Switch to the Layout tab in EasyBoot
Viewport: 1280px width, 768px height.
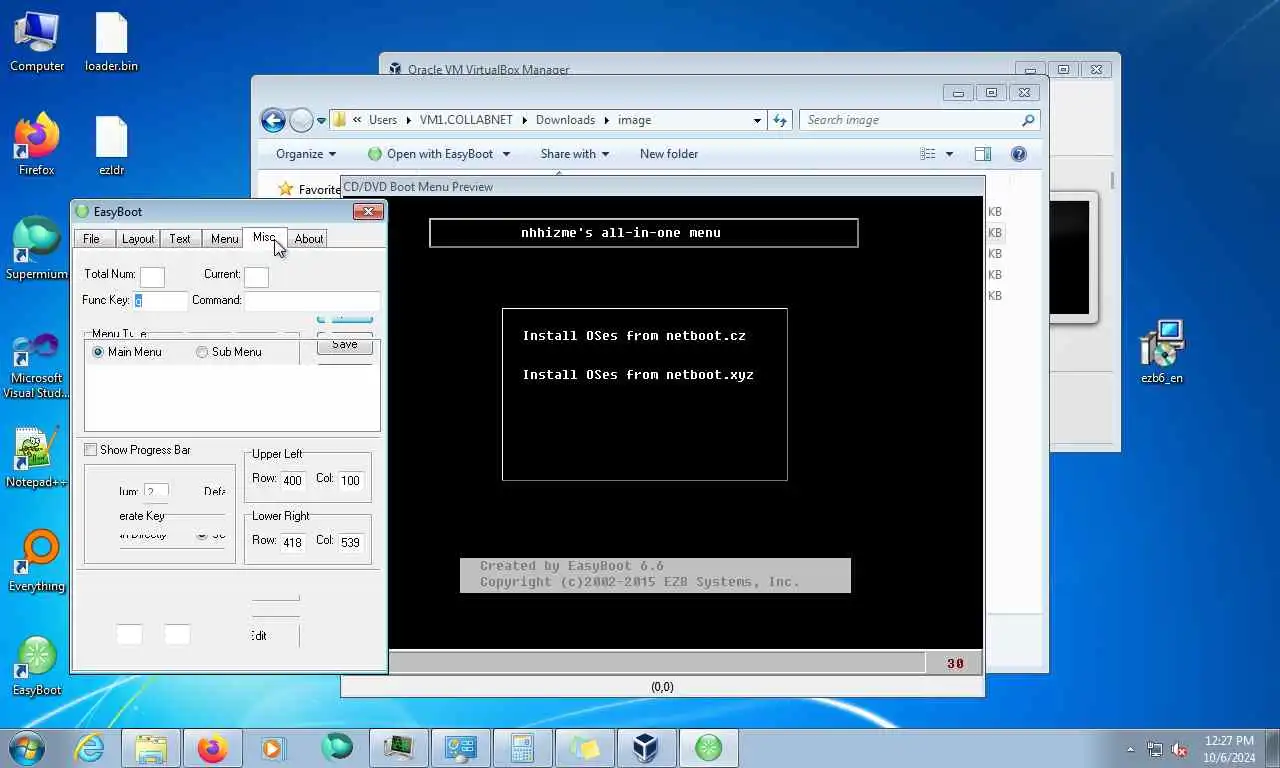(138, 239)
